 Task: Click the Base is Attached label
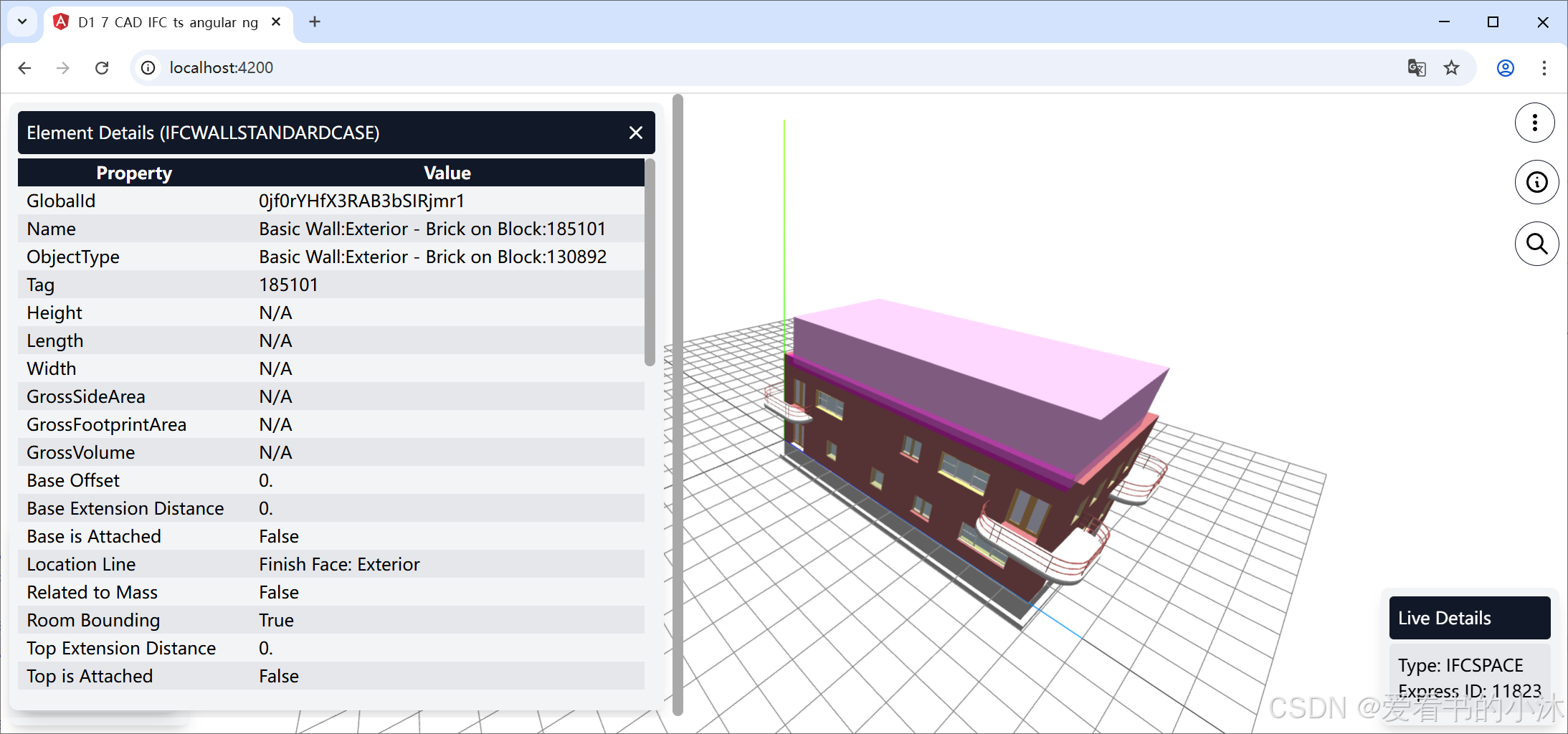tap(94, 536)
